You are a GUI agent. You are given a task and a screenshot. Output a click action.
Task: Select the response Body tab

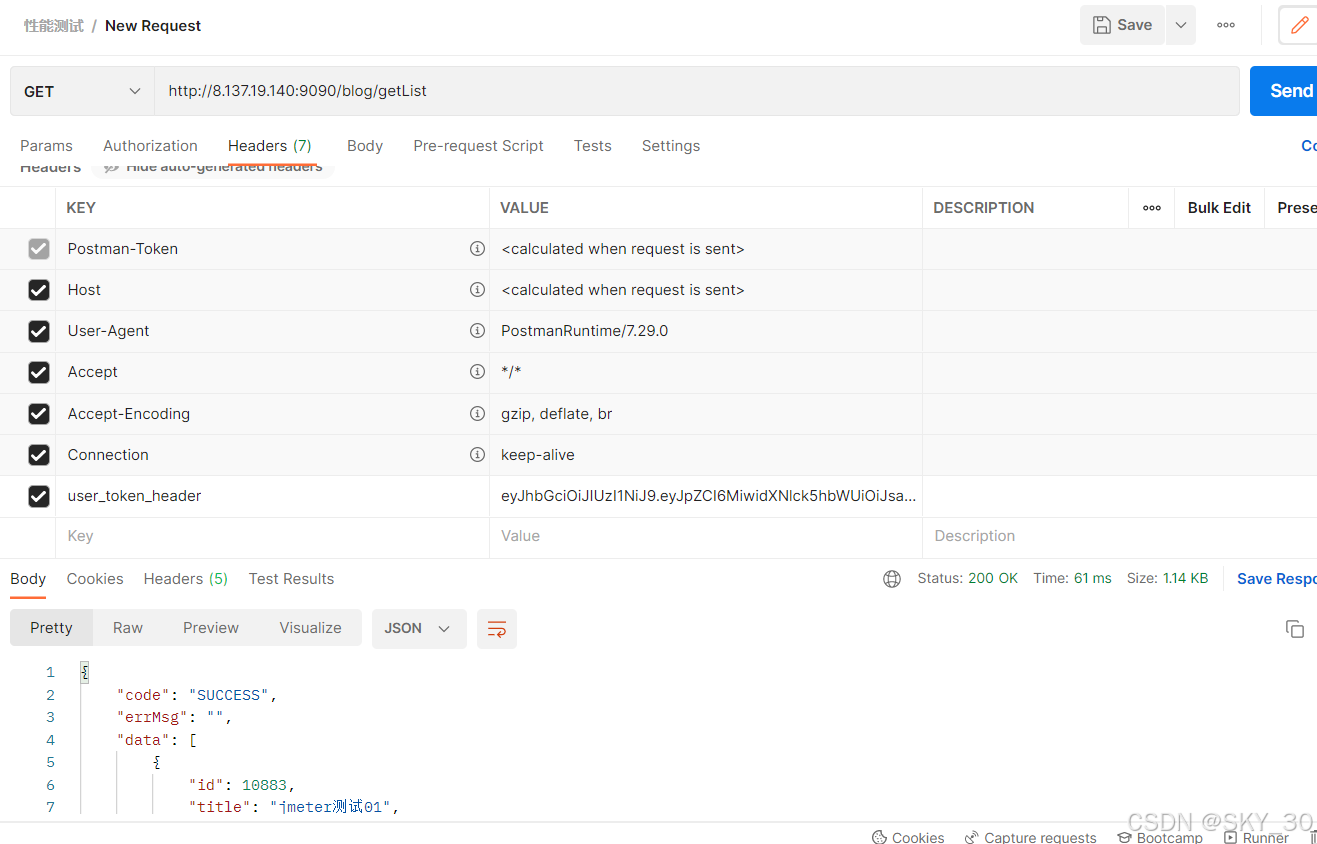28,579
